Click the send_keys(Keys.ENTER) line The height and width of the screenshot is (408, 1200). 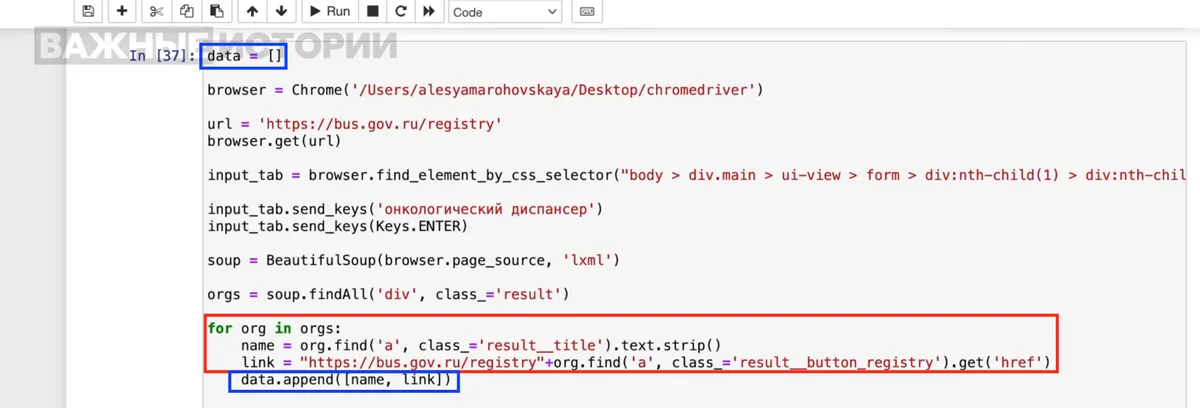pyautogui.click(x=337, y=226)
